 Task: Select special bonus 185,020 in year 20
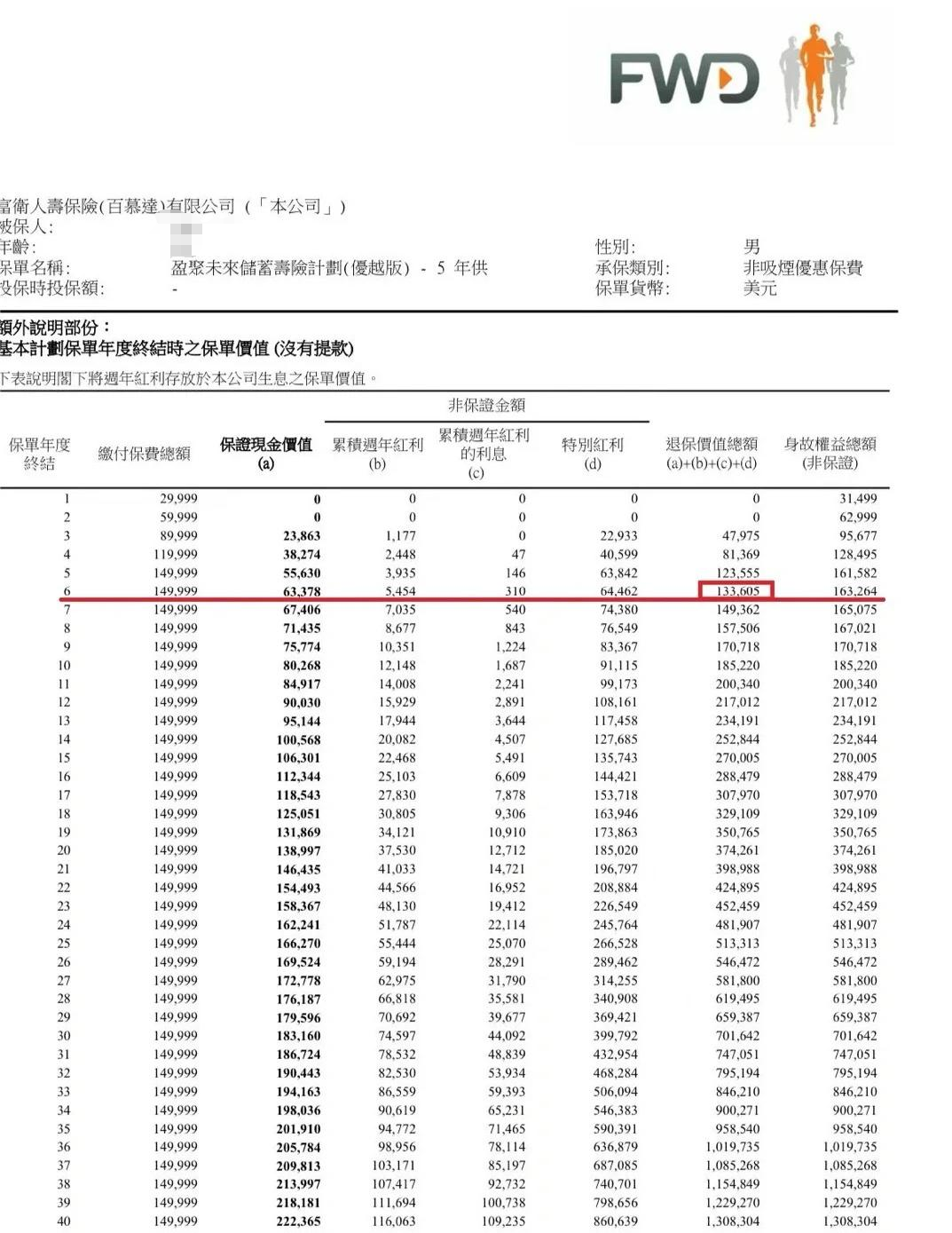pos(615,850)
